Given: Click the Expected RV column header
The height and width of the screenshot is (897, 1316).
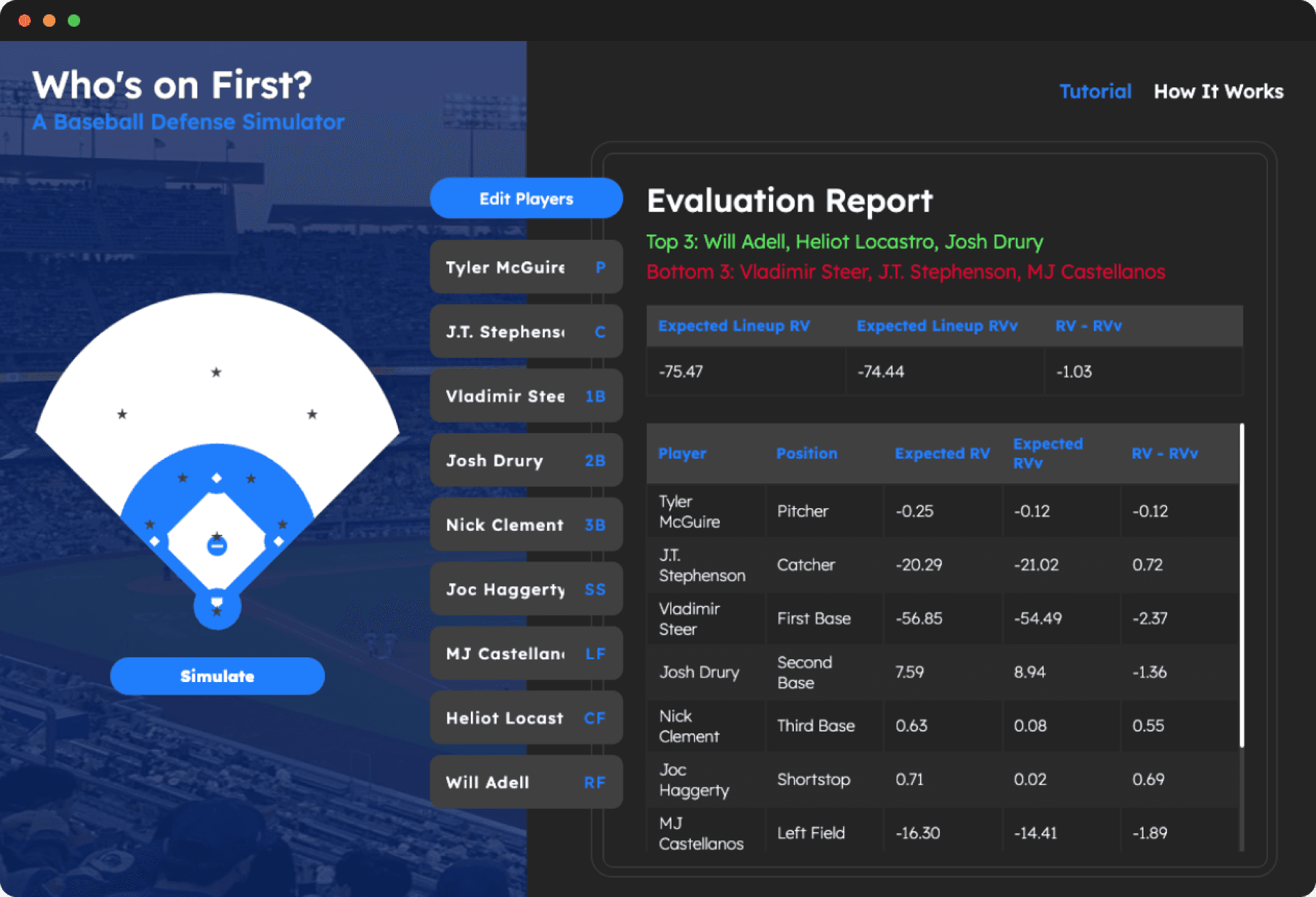Looking at the screenshot, I should pyautogui.click(x=942, y=453).
